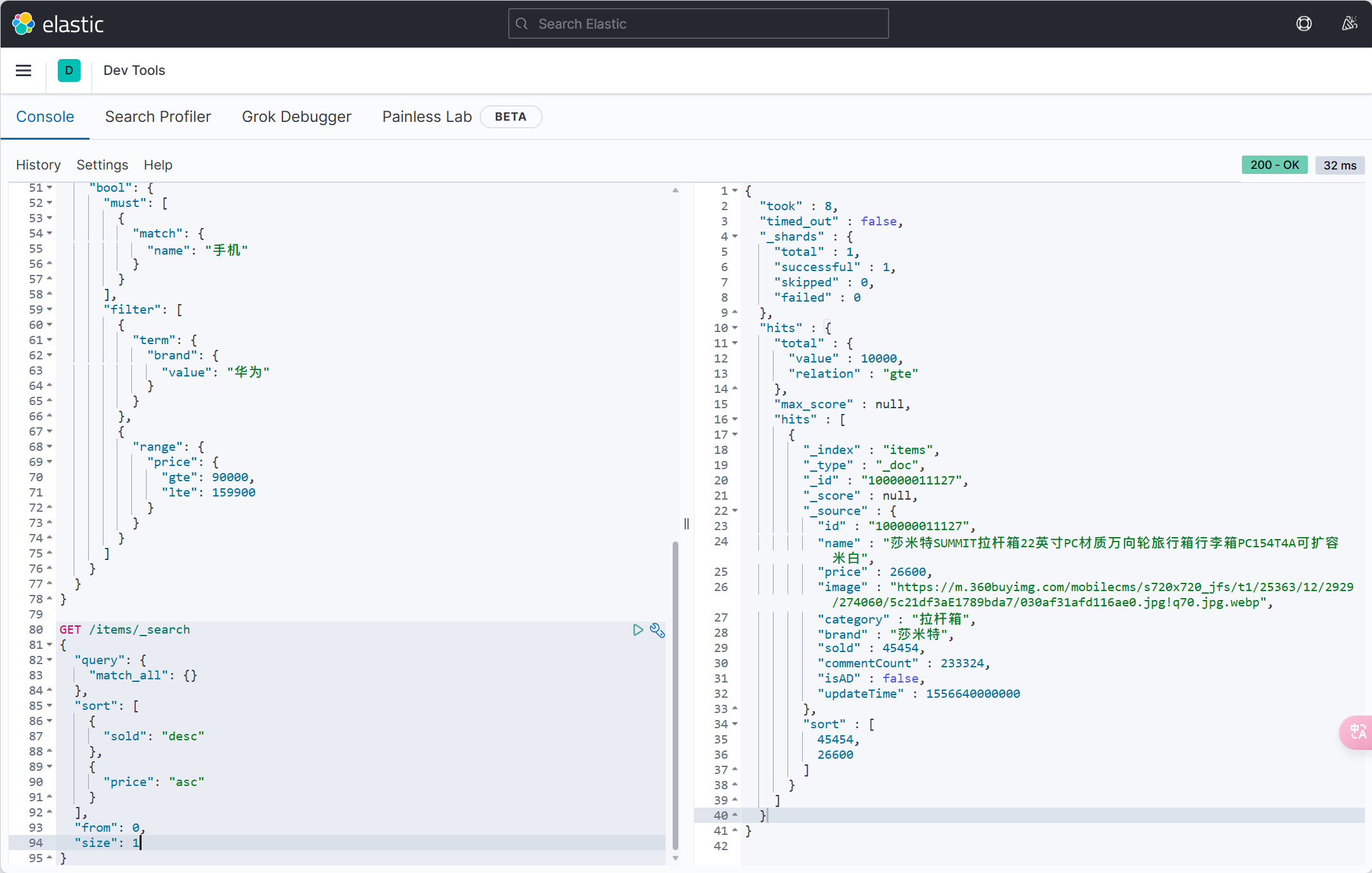Open the wrench request options icon
This screenshot has width=1372, height=873.
657,630
